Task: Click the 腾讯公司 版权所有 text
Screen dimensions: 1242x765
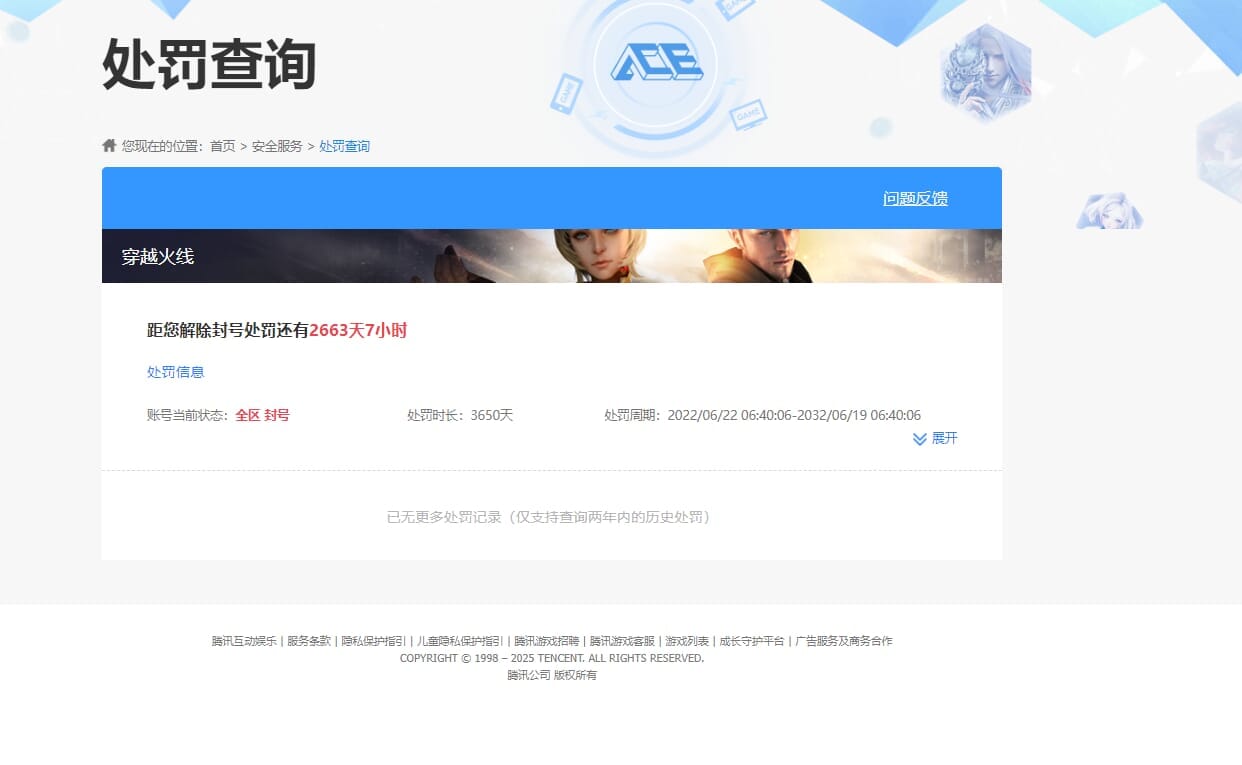Action: click(x=552, y=675)
